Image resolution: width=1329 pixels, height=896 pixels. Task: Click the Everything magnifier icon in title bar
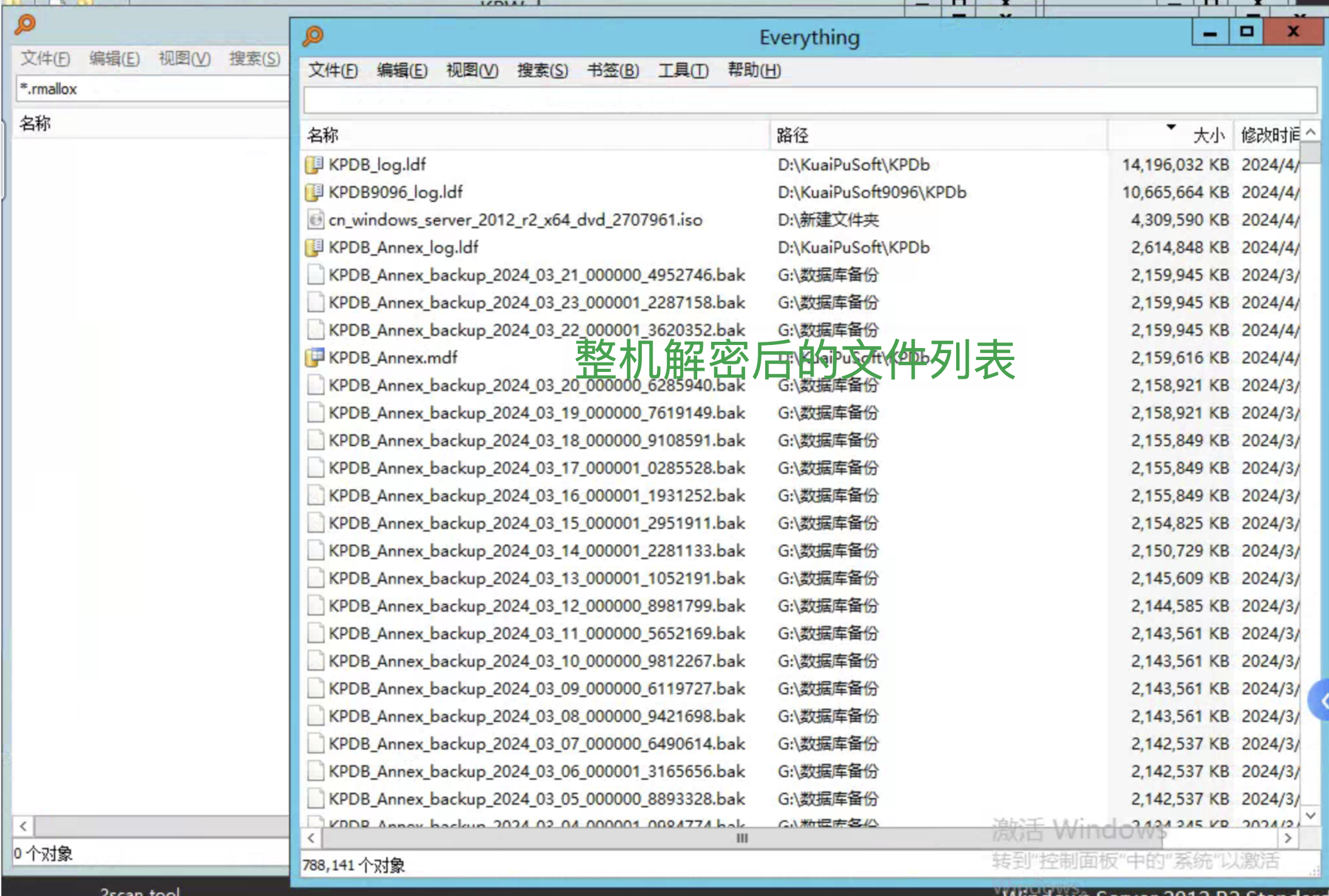313,36
